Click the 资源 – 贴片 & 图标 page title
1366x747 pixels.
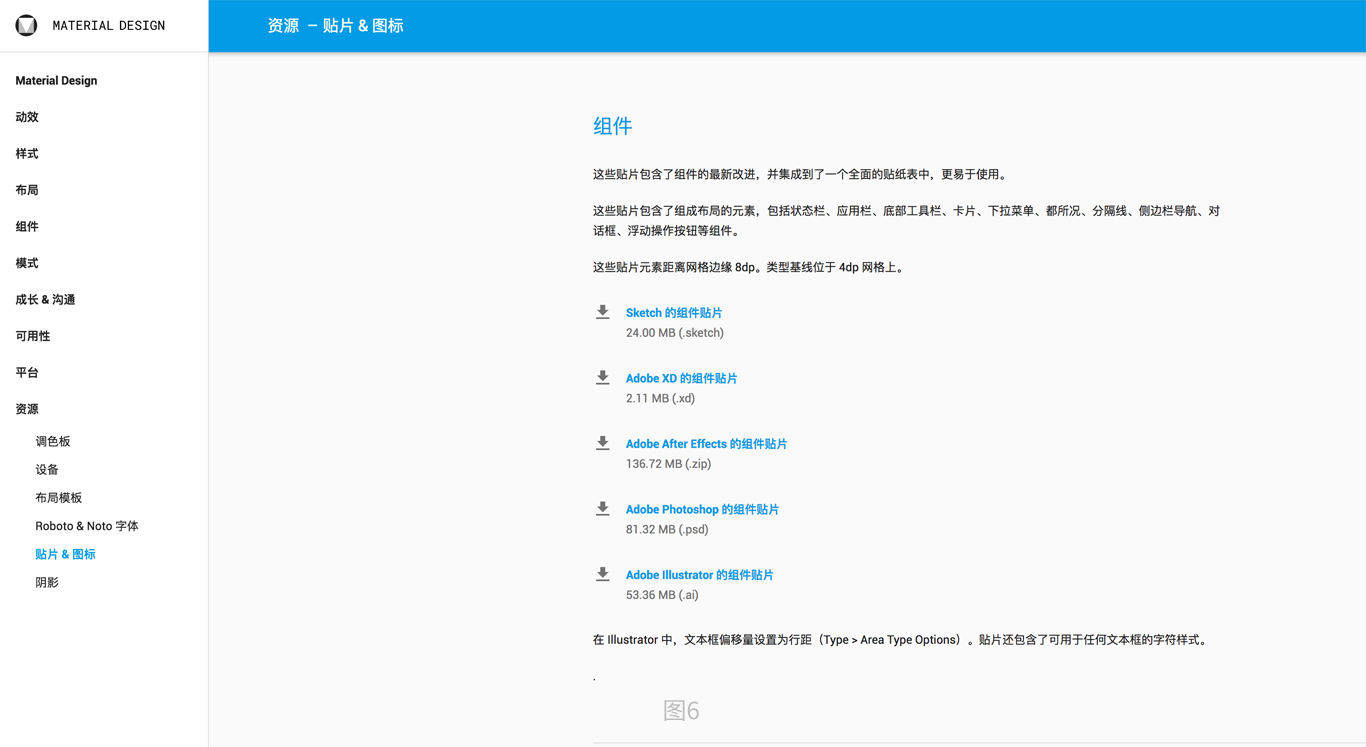point(335,26)
